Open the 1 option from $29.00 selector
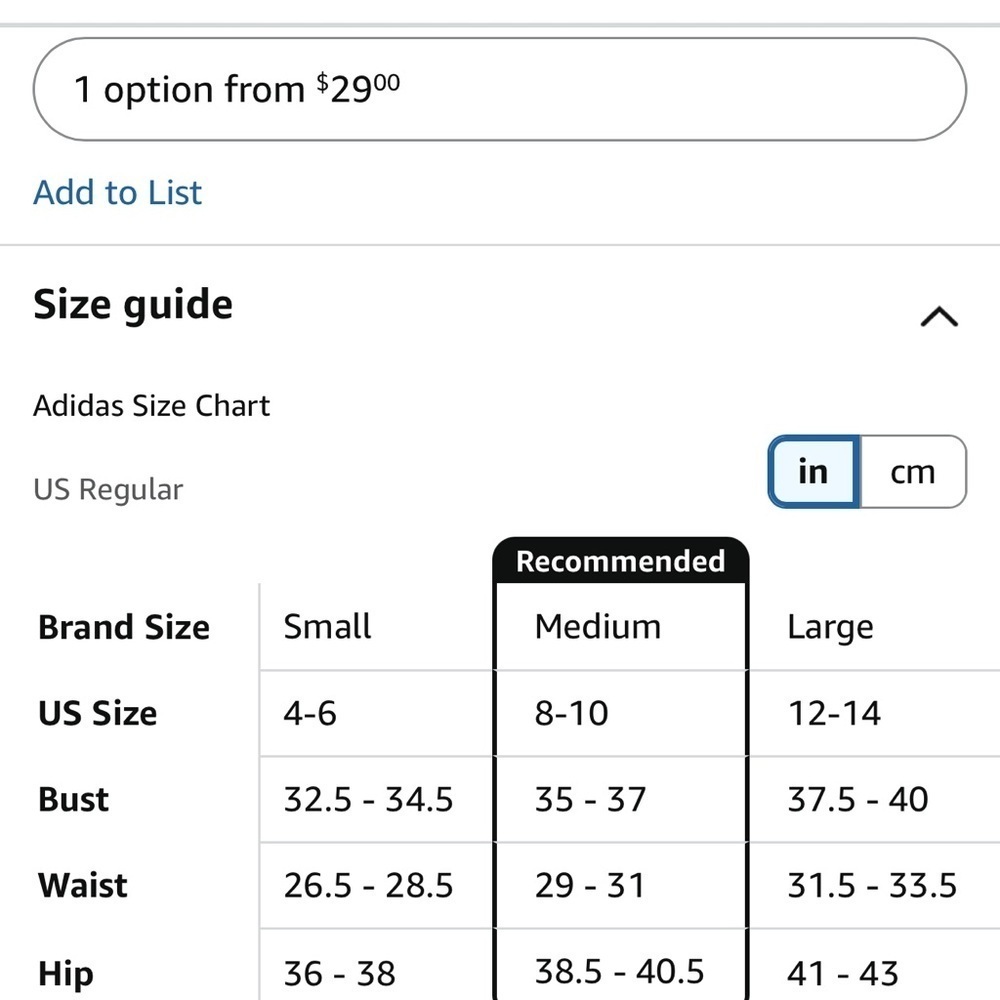The width and height of the screenshot is (1000, 1000). click(x=500, y=89)
